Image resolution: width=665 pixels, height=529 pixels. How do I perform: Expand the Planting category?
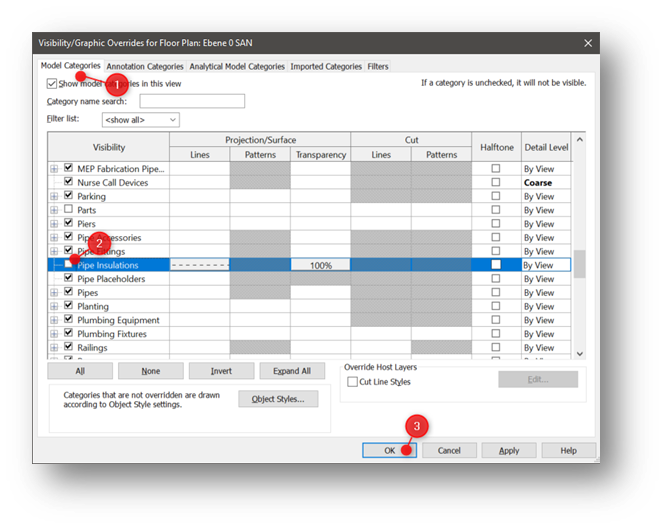coord(54,306)
